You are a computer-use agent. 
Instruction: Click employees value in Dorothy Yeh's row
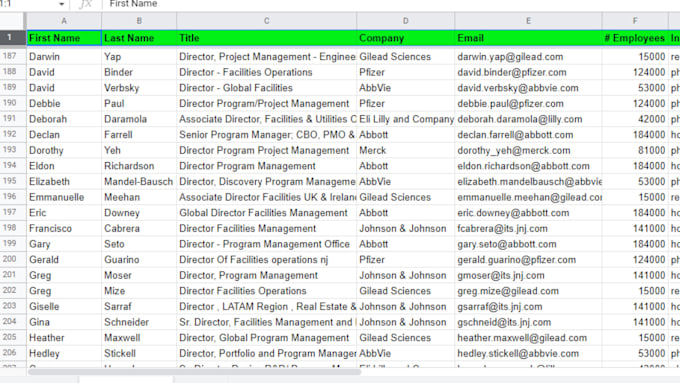(x=635, y=151)
